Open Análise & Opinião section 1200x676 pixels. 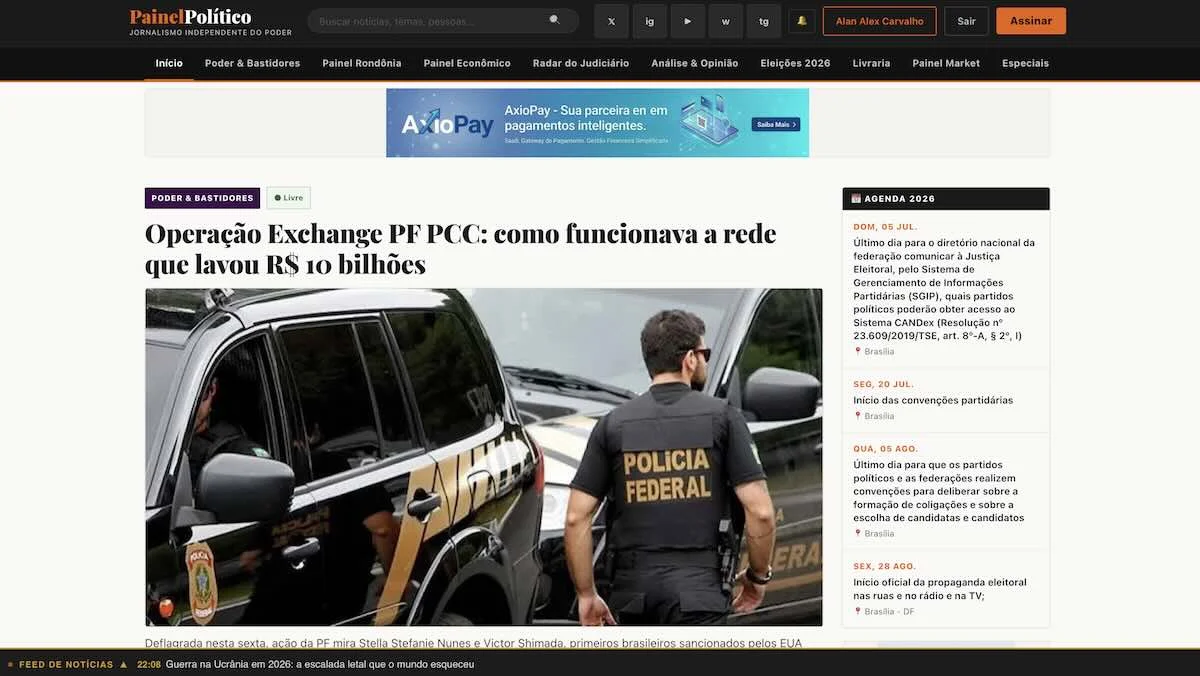695,63
